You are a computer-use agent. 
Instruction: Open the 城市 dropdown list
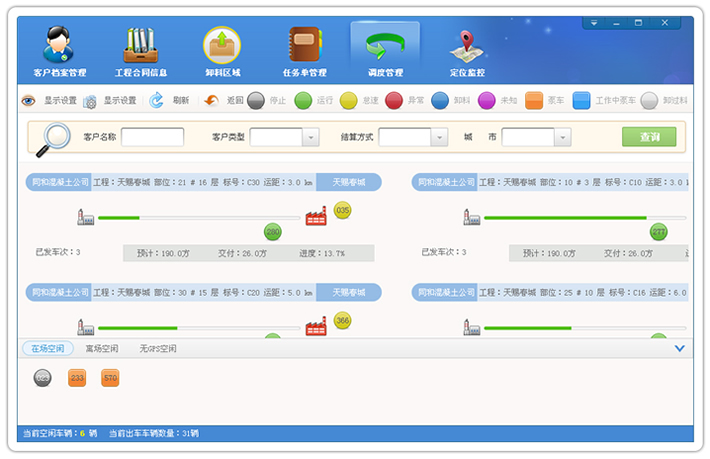point(562,138)
